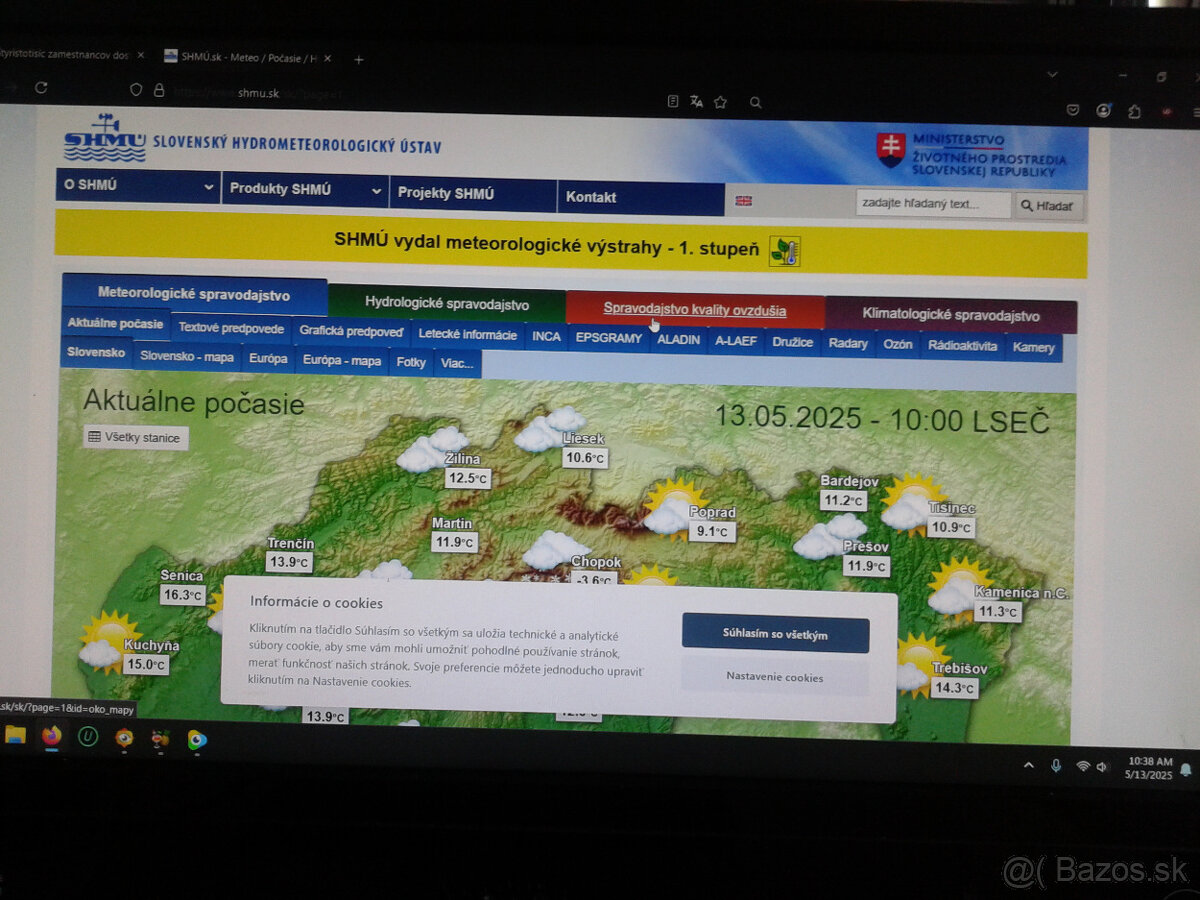Show hidden system tray icons
Screen dimensions: 1200x900
click(x=1029, y=766)
